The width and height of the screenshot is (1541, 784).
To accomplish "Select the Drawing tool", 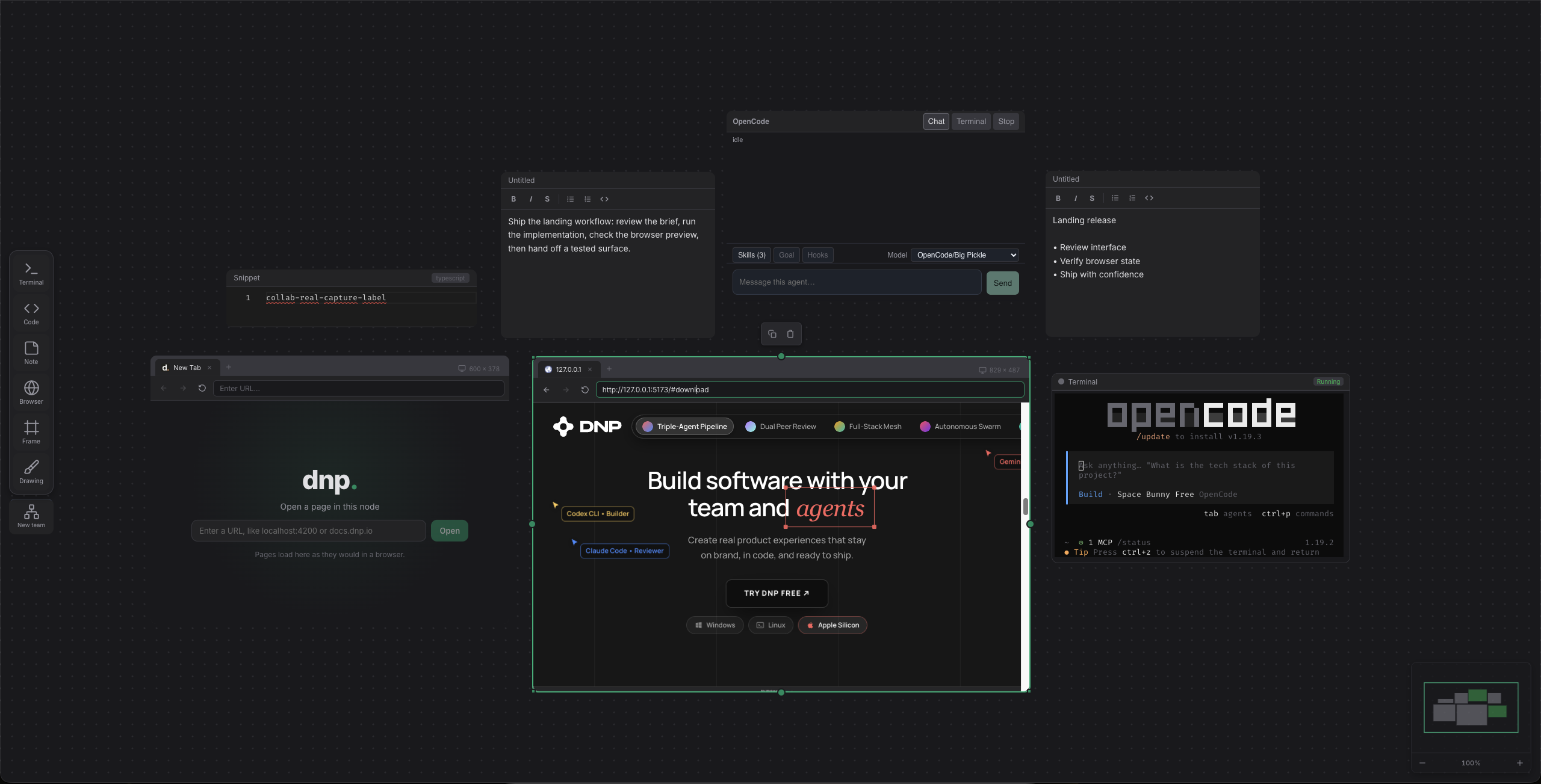I will (31, 472).
